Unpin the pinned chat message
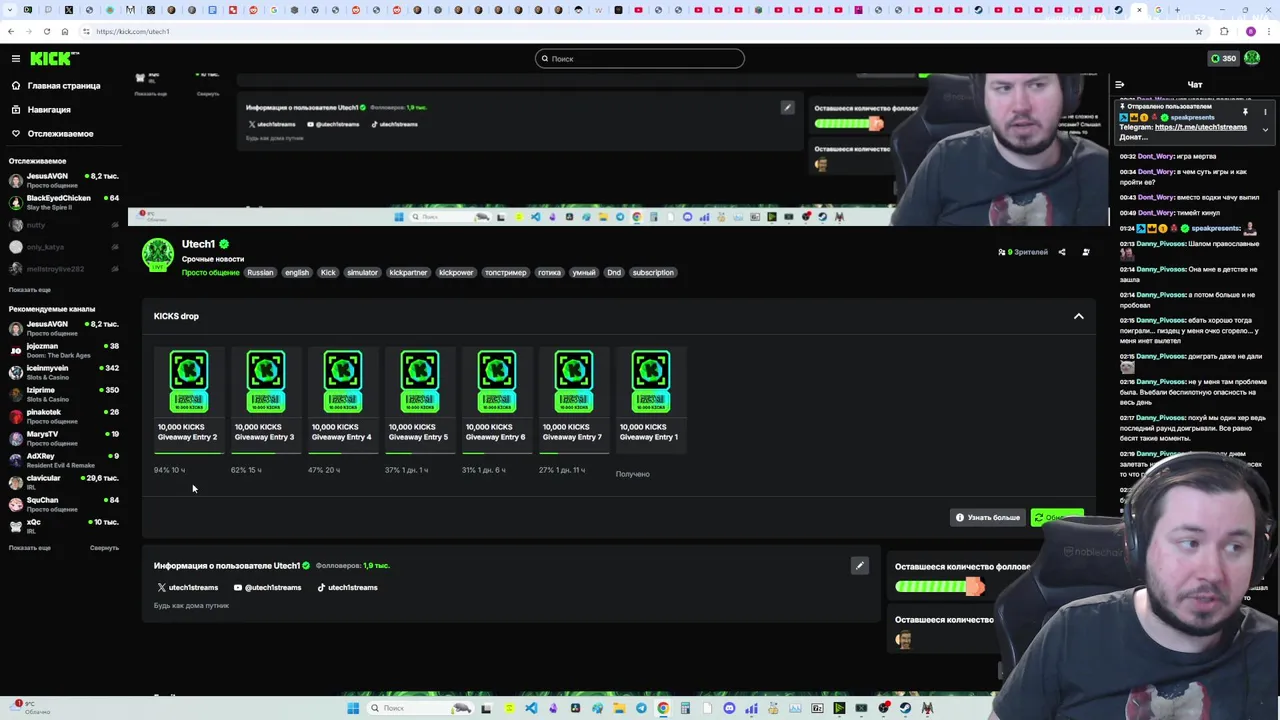The width and height of the screenshot is (1280, 720). 1245,111
